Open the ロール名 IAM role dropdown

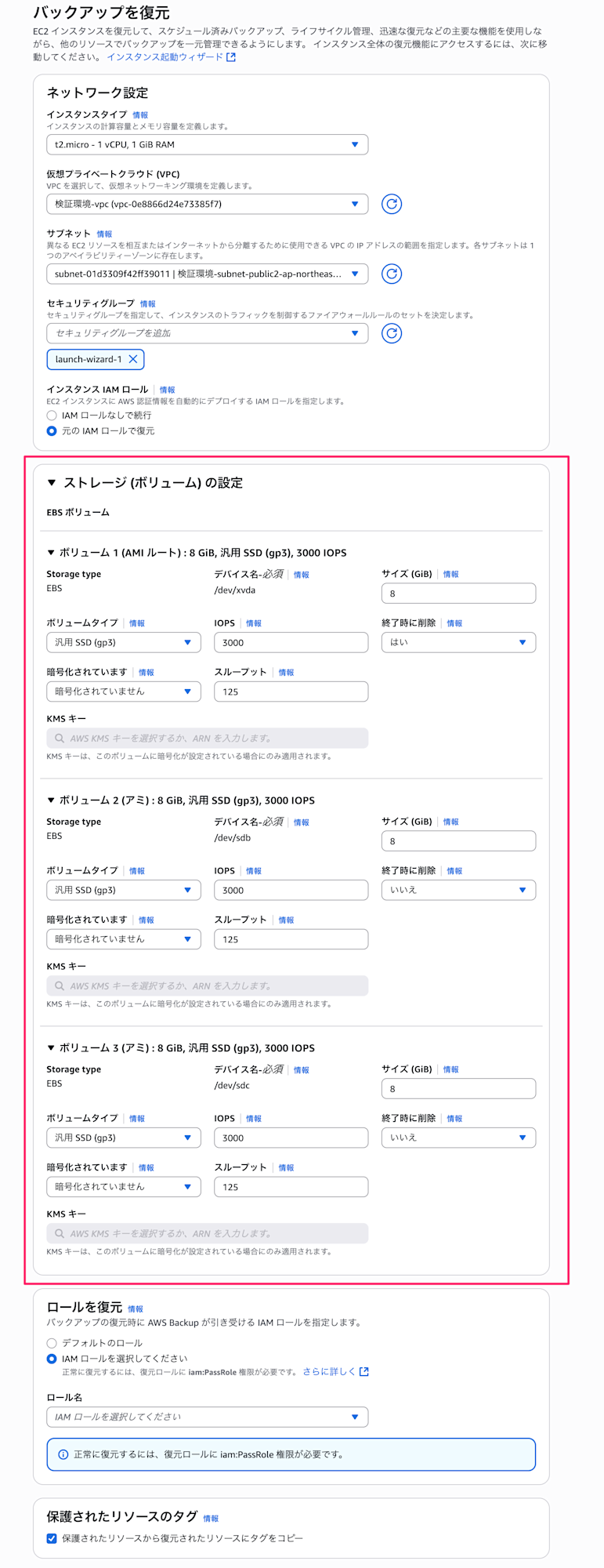207,1417
